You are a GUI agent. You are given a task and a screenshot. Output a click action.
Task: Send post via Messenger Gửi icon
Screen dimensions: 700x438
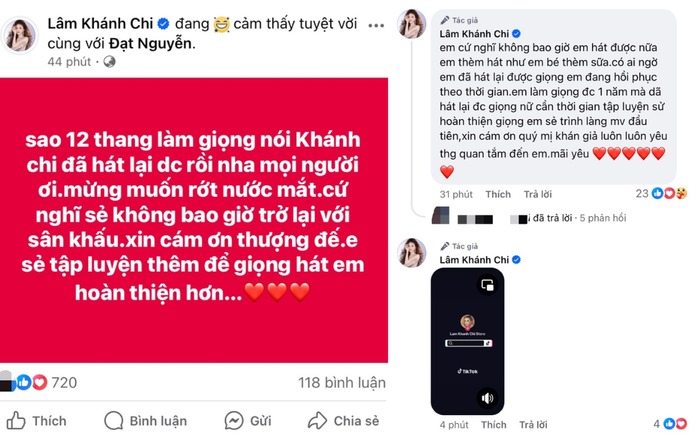click(x=234, y=421)
